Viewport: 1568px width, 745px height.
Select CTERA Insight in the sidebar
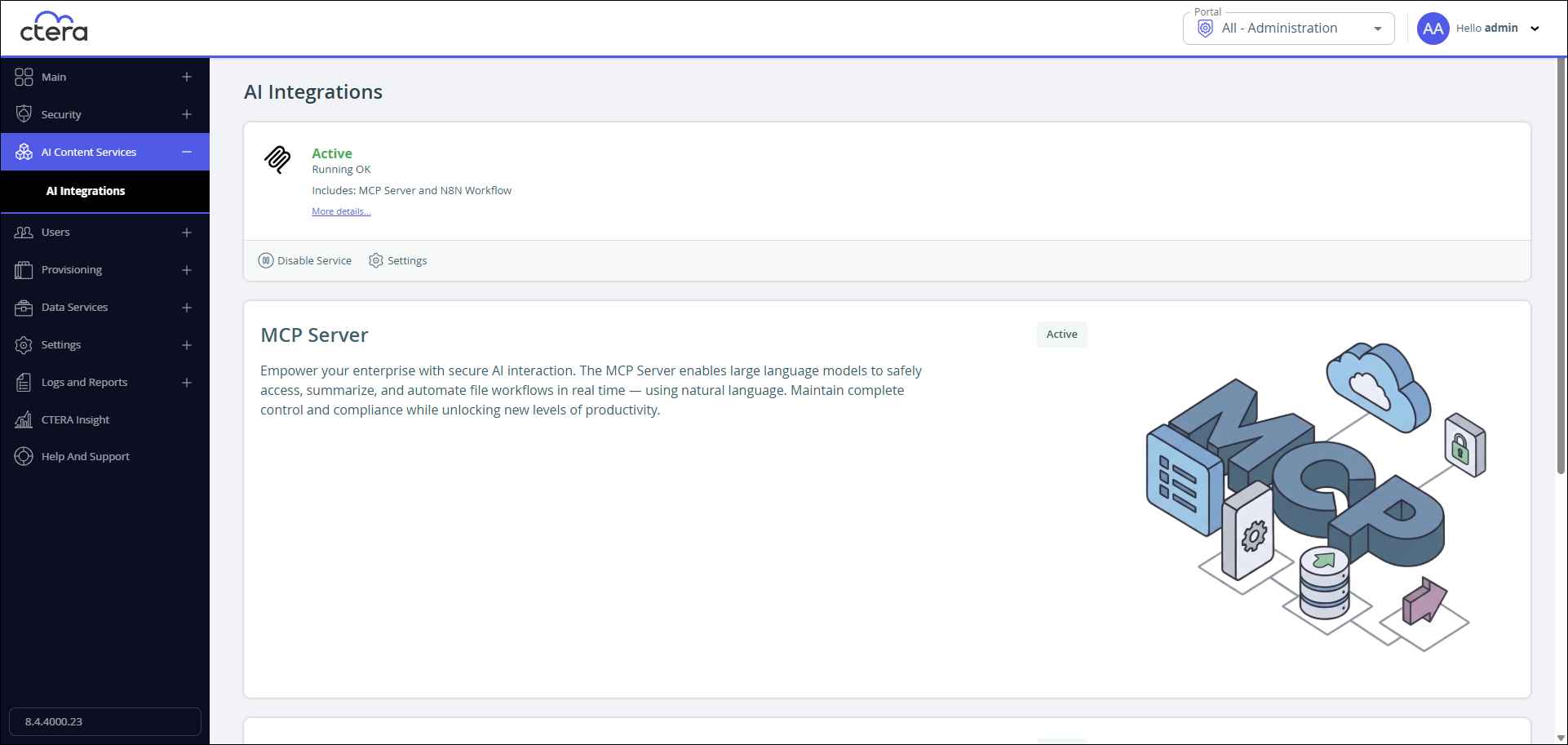tap(75, 420)
